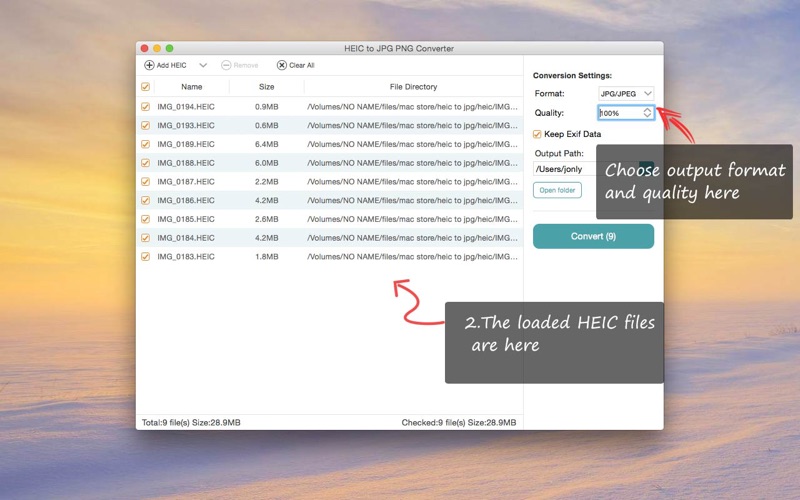Click the Open folder button
Viewport: 800px width, 500px height.
coord(557,190)
